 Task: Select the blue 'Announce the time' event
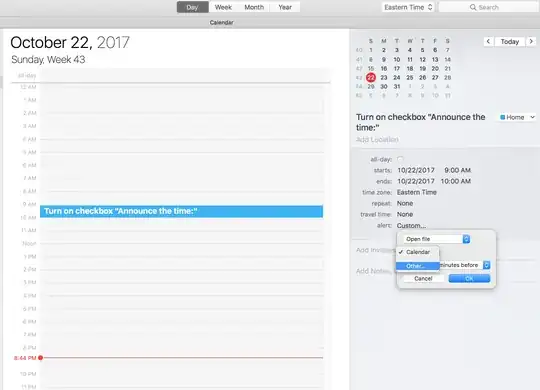(x=181, y=211)
